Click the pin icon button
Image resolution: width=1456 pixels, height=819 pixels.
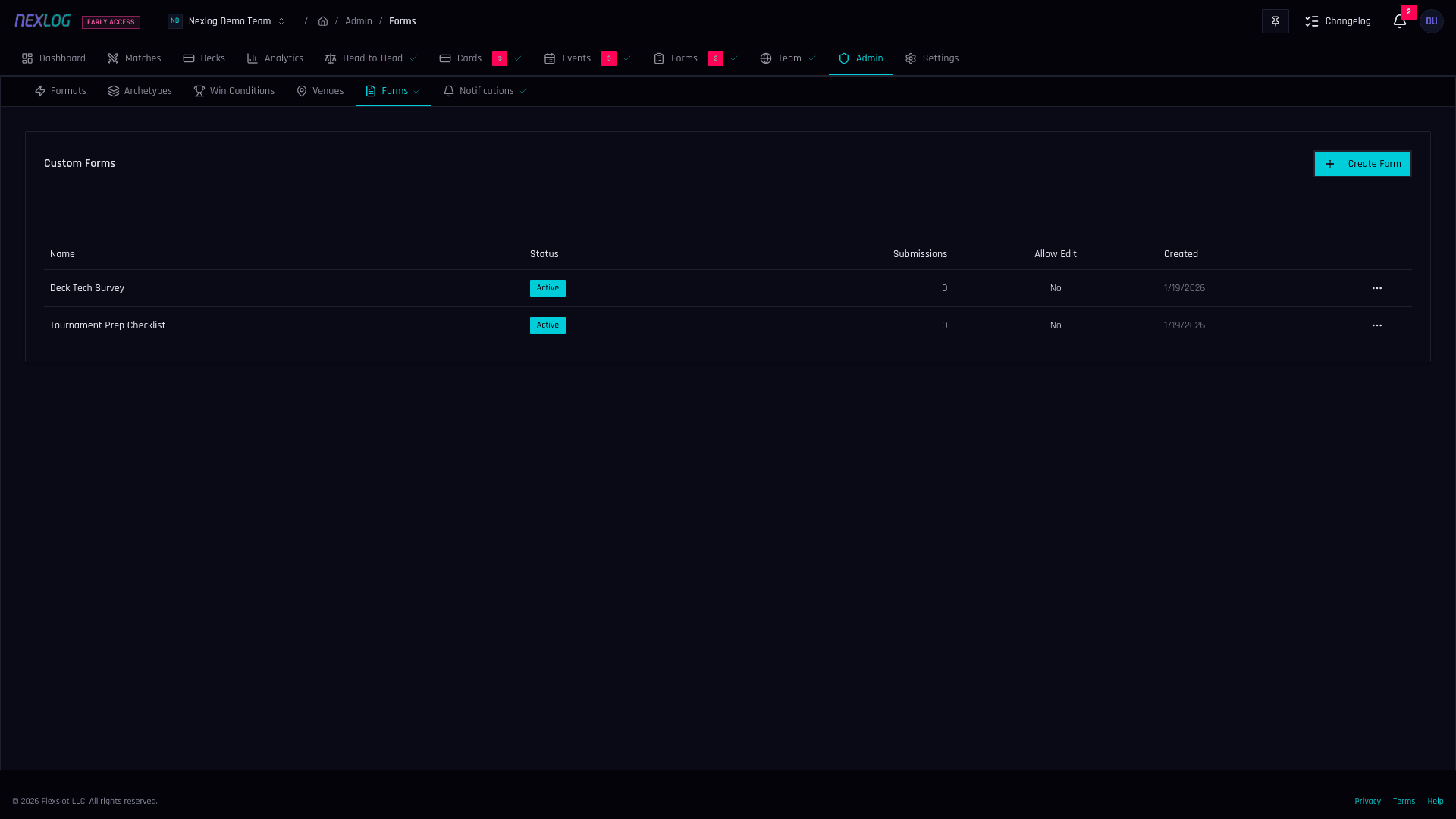point(1276,21)
